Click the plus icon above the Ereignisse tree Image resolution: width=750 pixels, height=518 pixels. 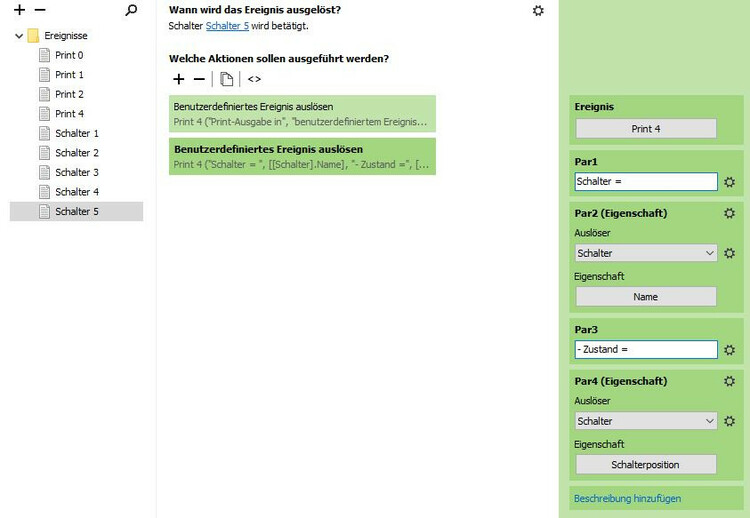tap(20, 10)
